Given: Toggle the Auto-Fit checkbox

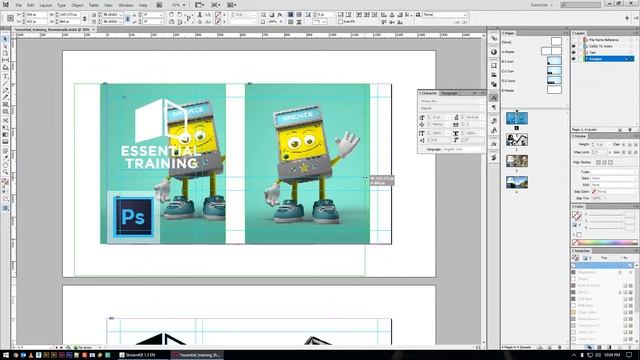Looking at the screenshot, I should (x=340, y=22).
